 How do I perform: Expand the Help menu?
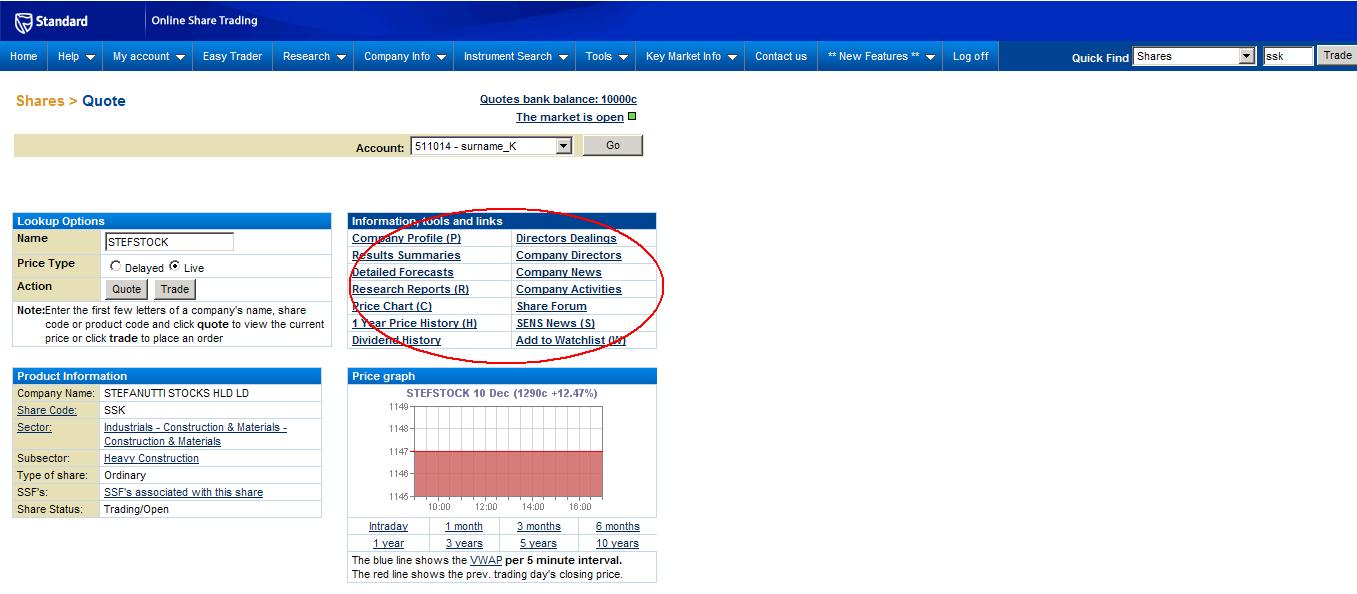point(76,56)
